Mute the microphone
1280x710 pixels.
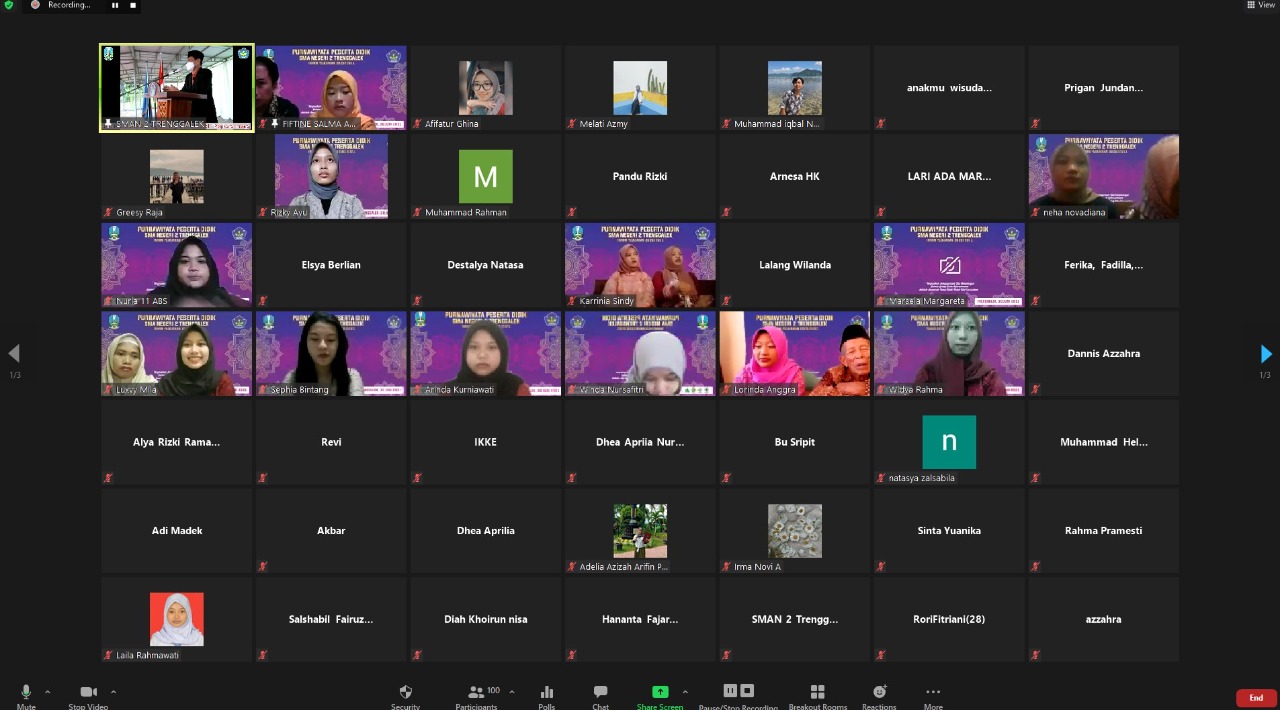click(x=26, y=693)
